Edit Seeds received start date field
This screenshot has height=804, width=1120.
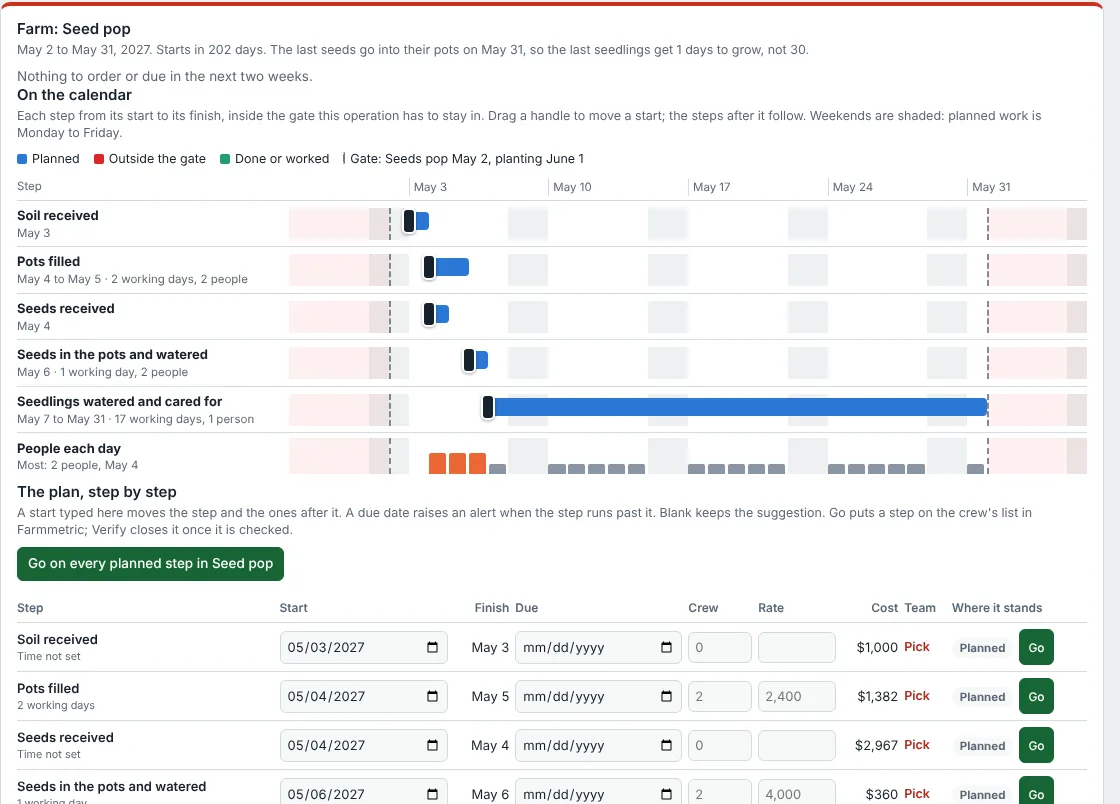coord(364,745)
